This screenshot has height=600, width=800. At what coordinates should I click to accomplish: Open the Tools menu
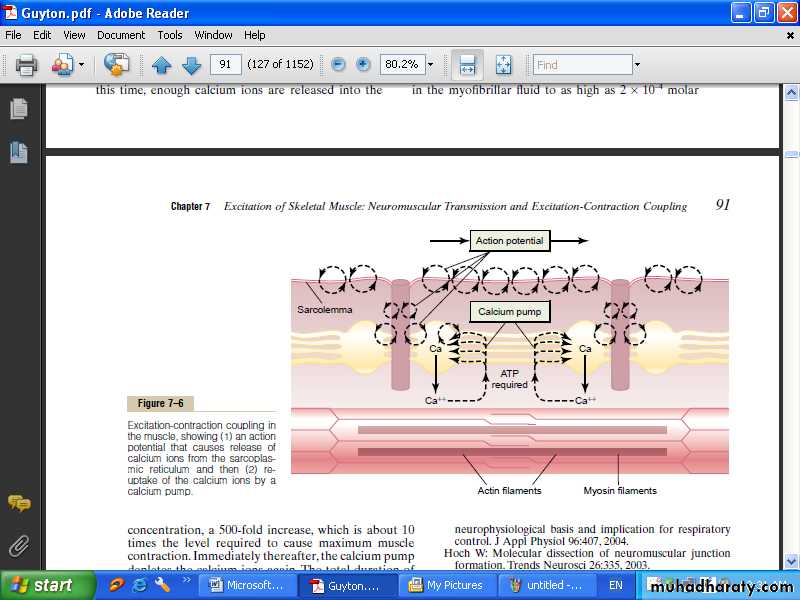click(x=170, y=35)
